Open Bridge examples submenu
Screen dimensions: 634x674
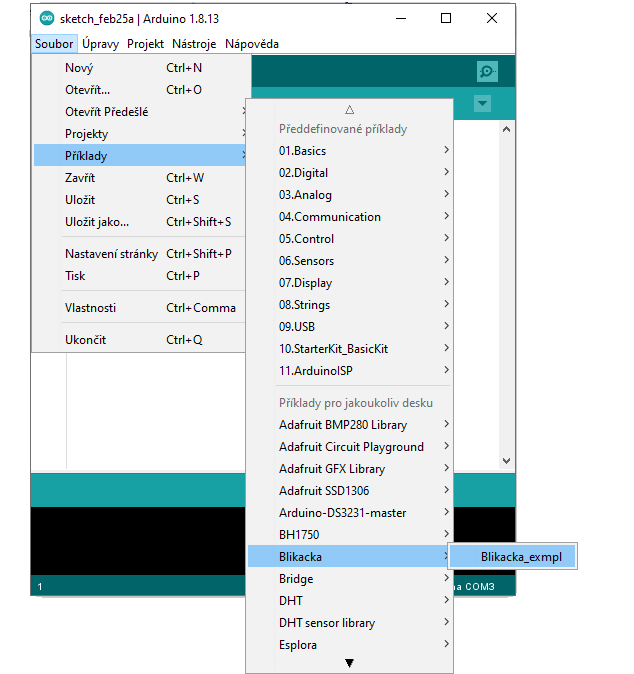pyautogui.click(x=350, y=579)
